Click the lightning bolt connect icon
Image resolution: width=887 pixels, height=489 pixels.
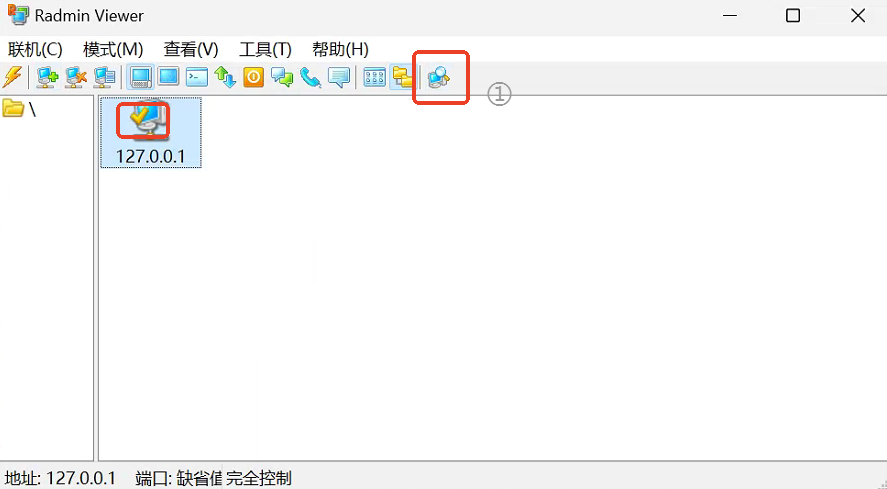(12, 77)
